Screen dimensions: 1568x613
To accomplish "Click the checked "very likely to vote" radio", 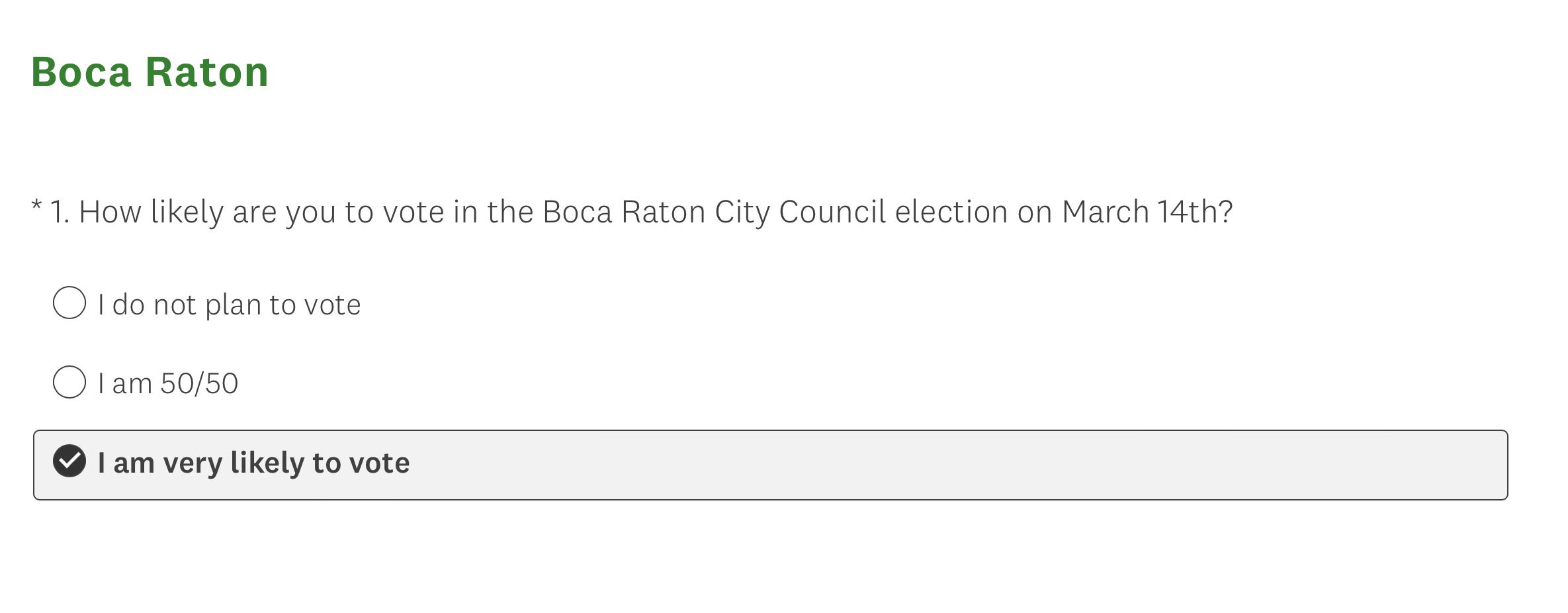I will click(x=69, y=461).
